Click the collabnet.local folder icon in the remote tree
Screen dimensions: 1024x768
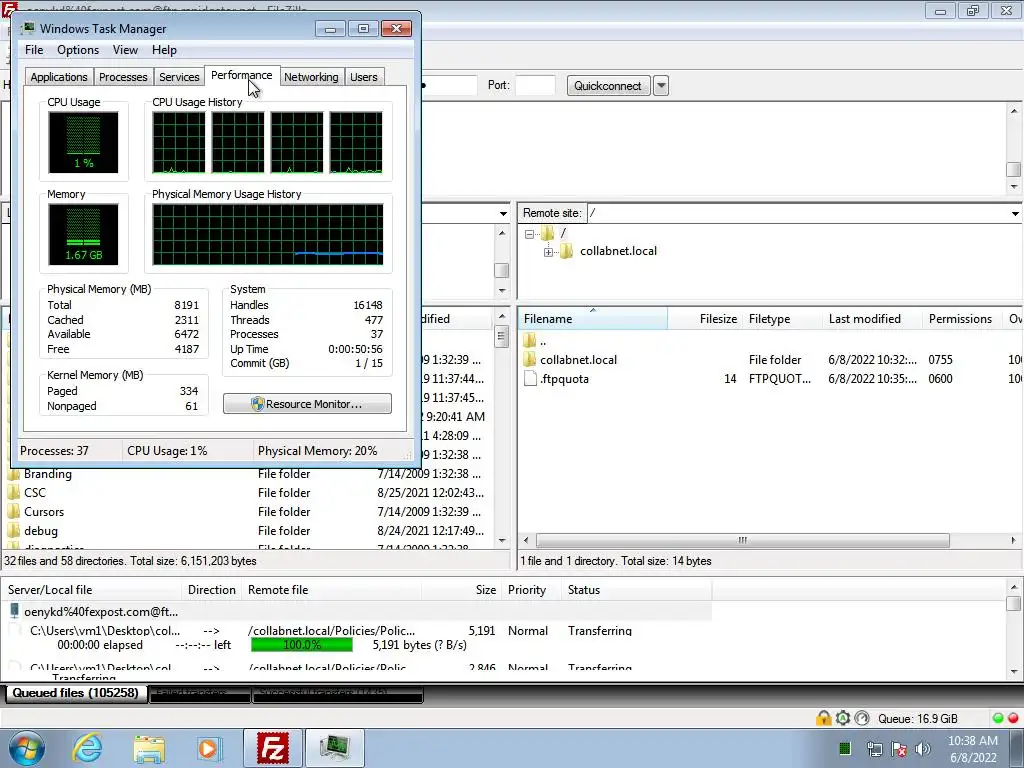[x=567, y=251]
